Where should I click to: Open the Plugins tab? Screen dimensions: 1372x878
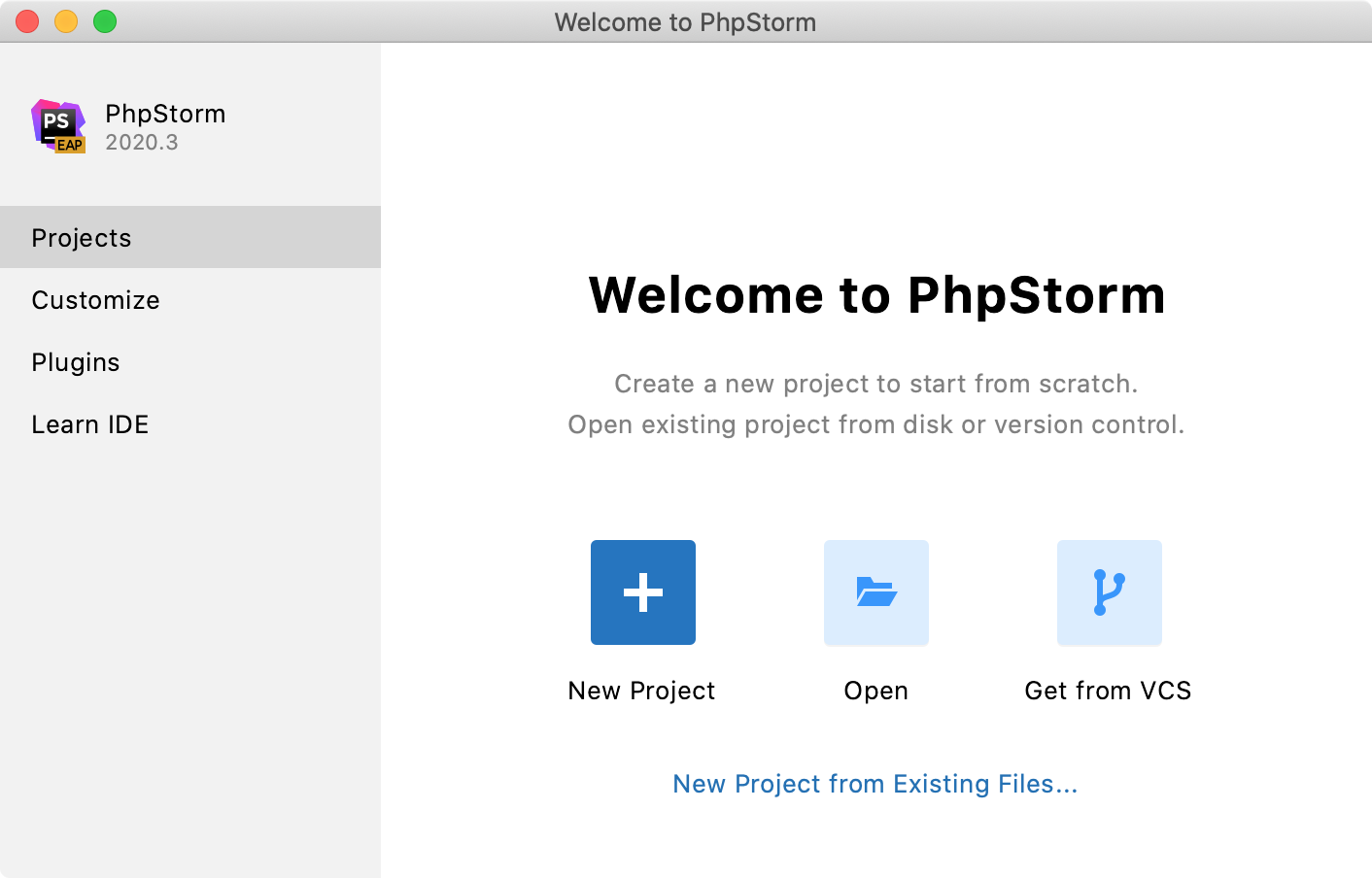pos(76,362)
